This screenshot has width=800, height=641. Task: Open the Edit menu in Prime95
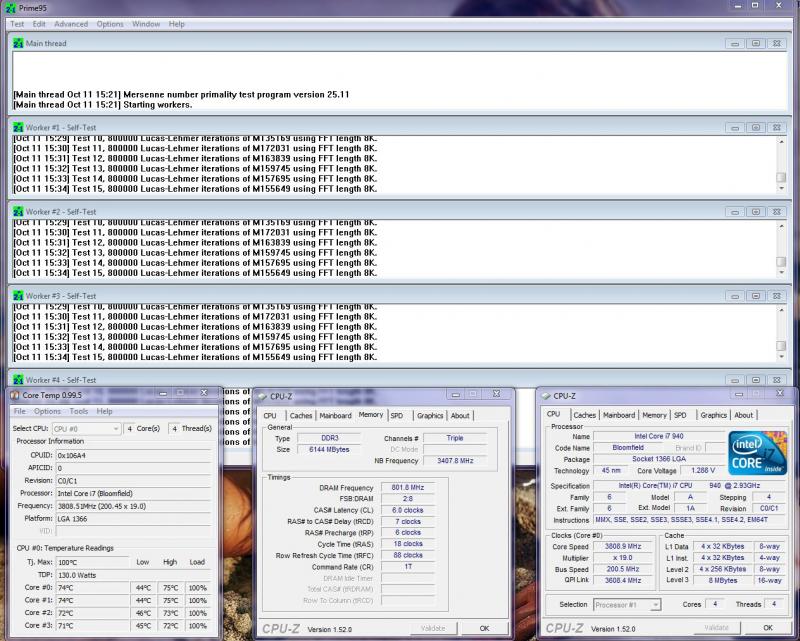click(39, 24)
